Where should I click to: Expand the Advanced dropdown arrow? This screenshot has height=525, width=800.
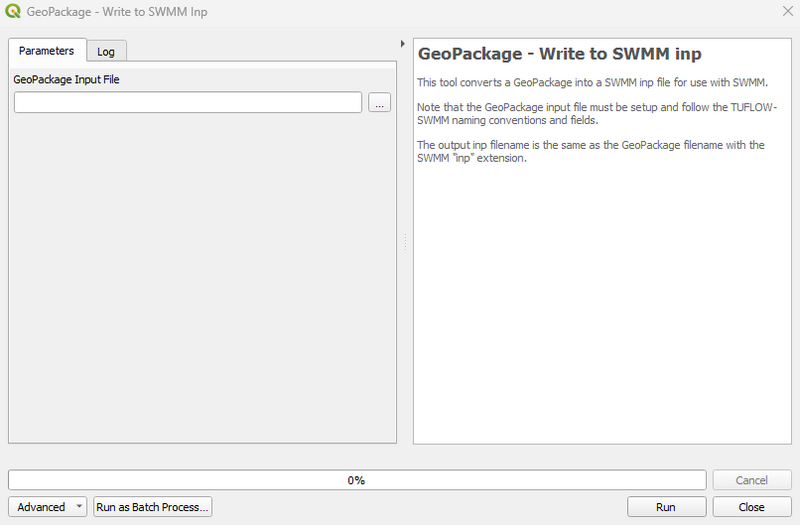pyautogui.click(x=79, y=507)
